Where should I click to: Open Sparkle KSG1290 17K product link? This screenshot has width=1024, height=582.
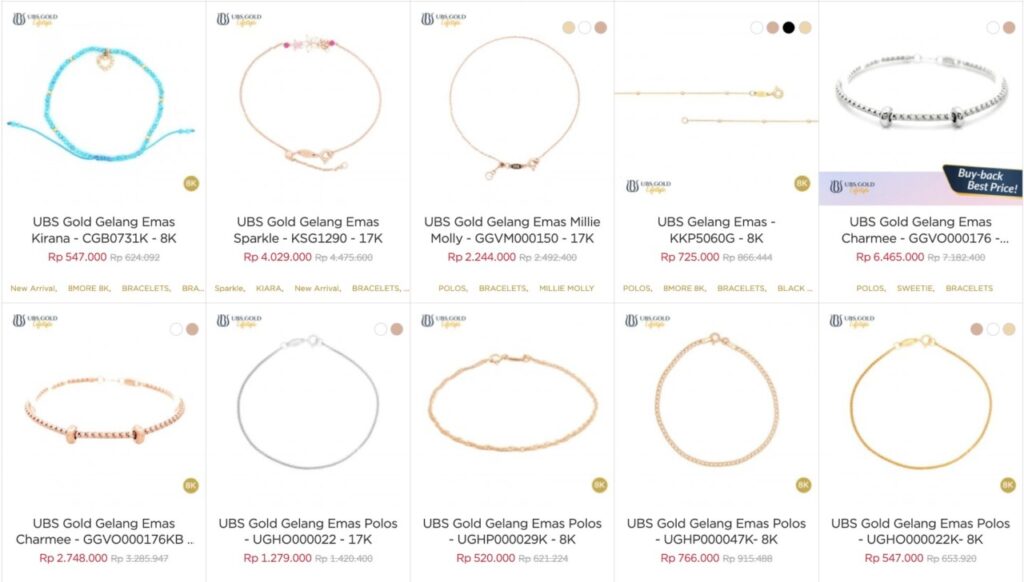pyautogui.click(x=309, y=230)
